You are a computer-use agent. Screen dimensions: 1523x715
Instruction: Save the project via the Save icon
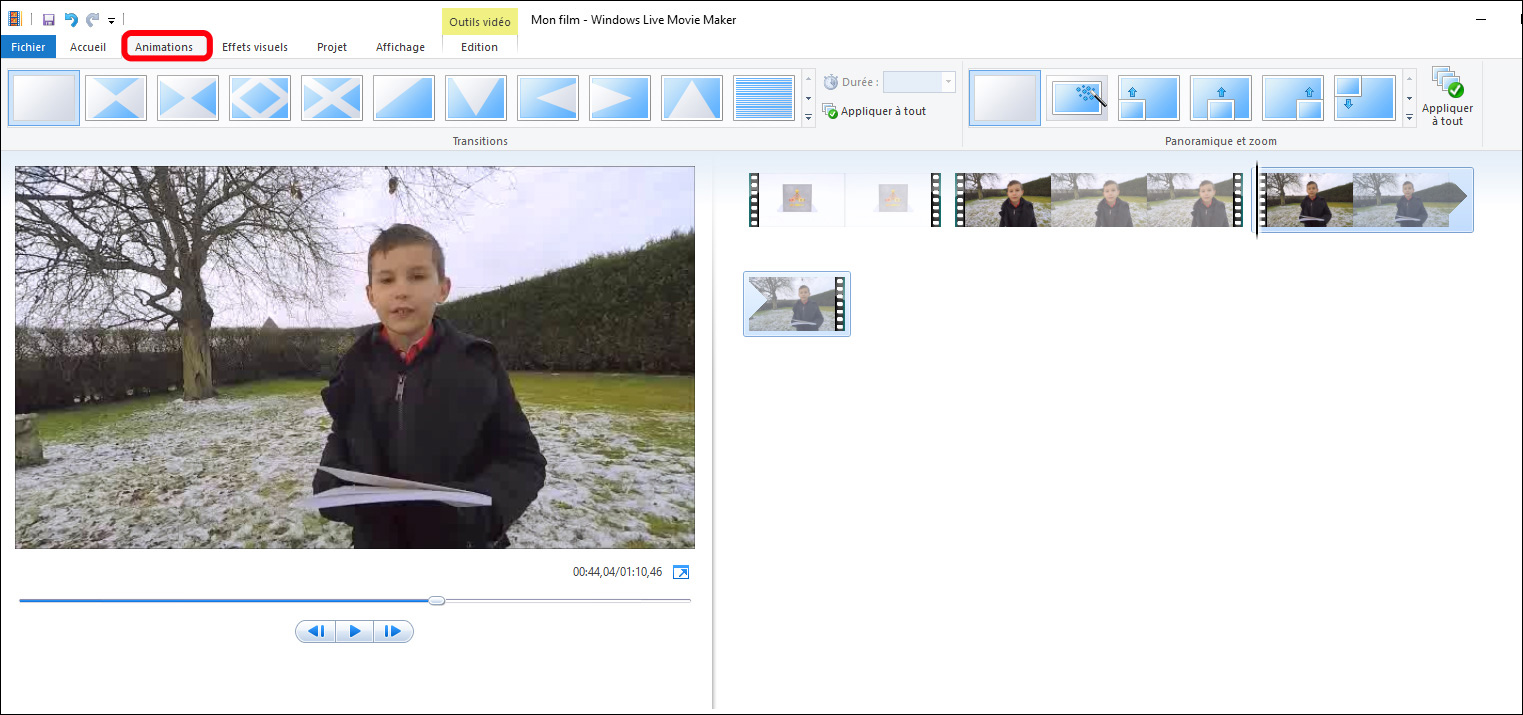click(48, 18)
